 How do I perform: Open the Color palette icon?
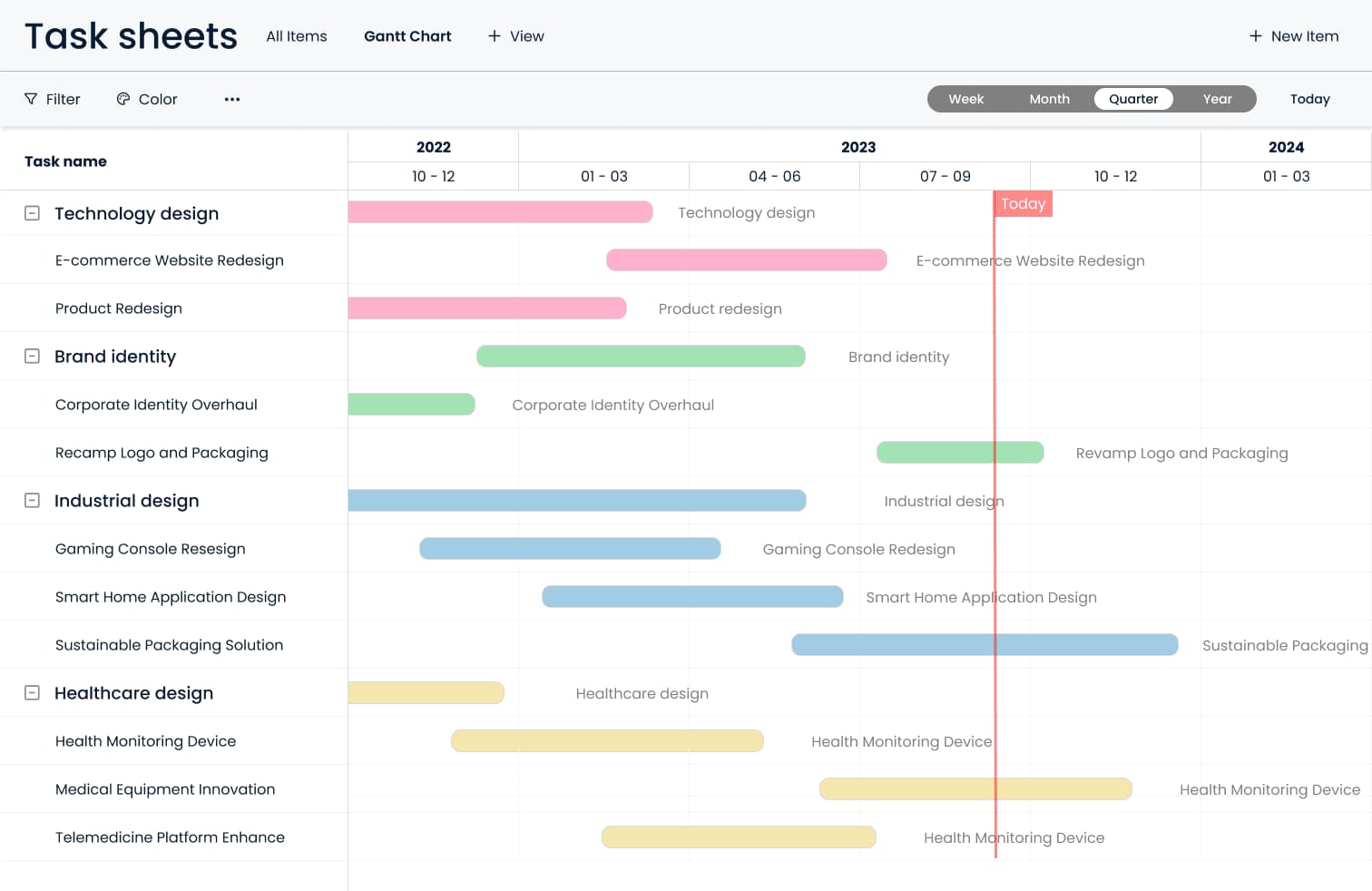tap(123, 99)
